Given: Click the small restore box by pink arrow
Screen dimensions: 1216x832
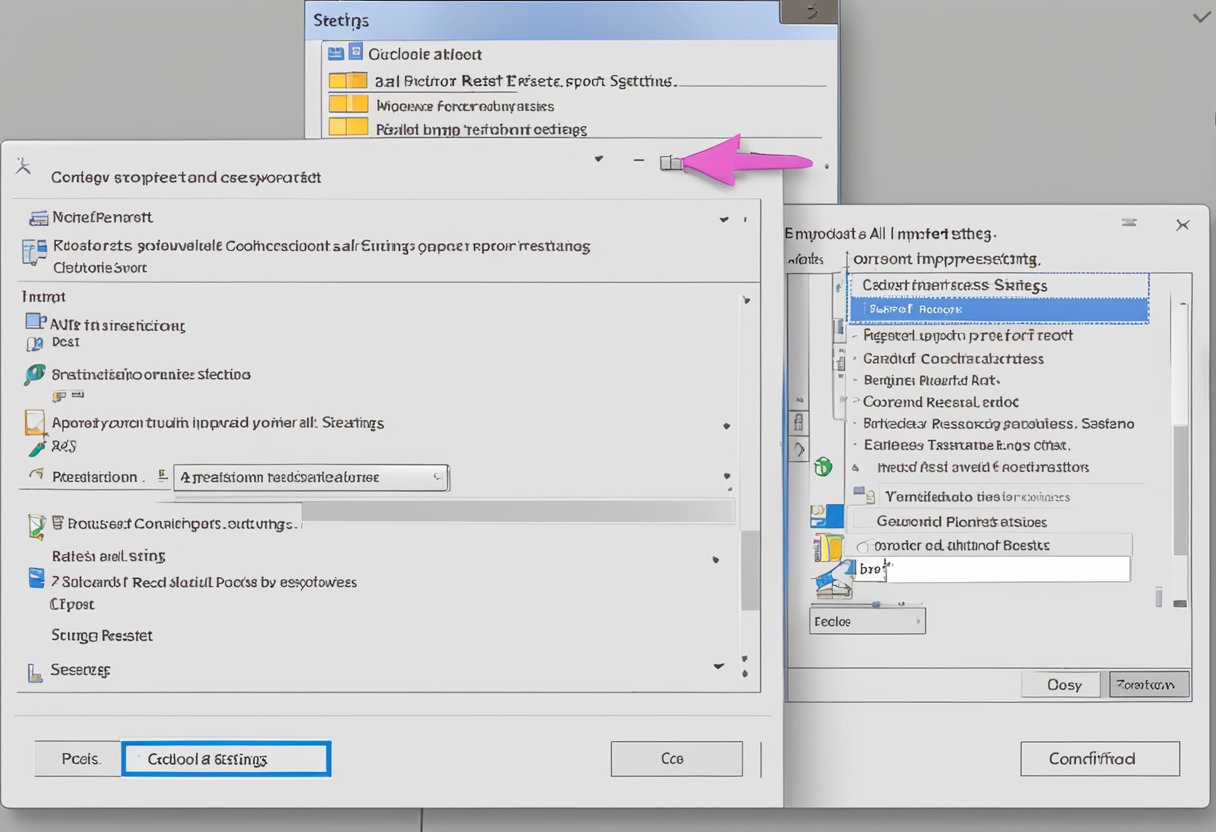Looking at the screenshot, I should 671,163.
